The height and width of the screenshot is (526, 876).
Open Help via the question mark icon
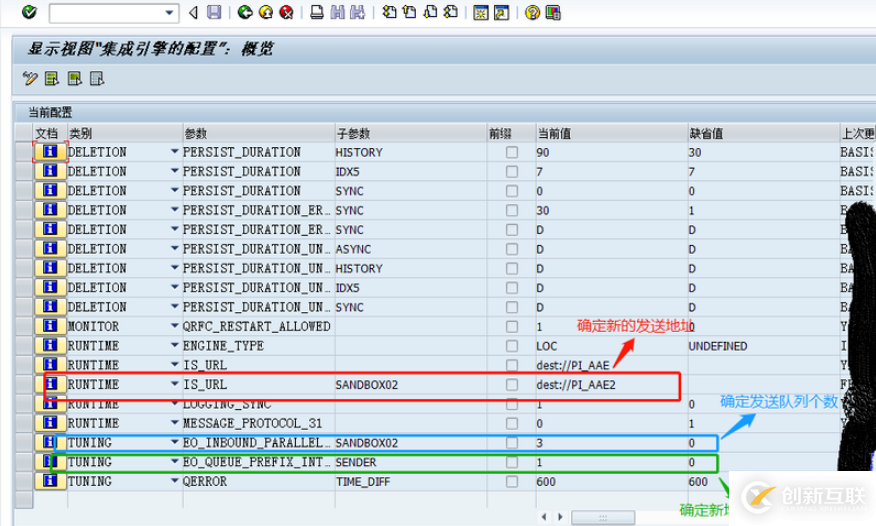click(x=532, y=12)
